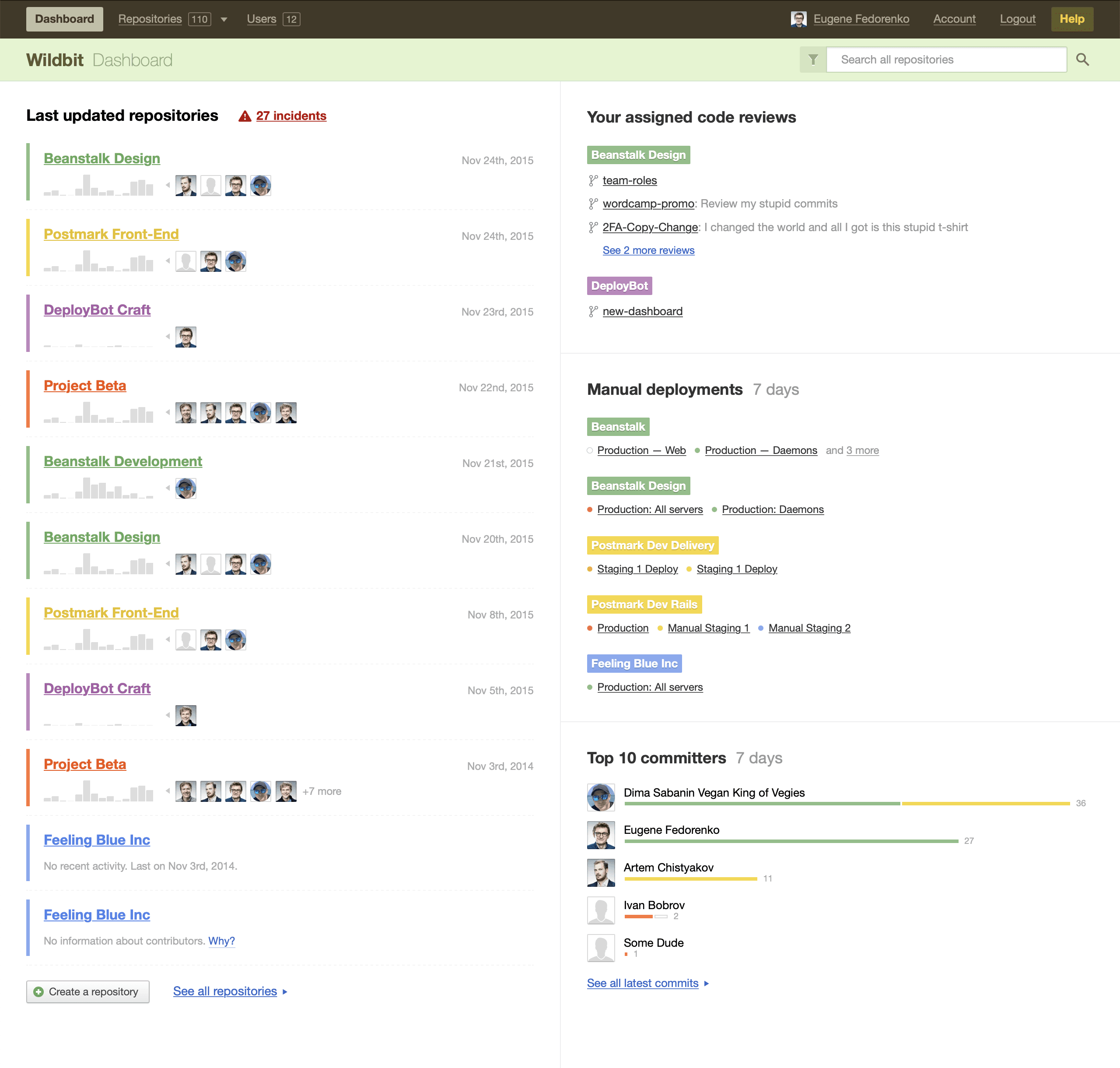Click the branch icon next to wordcamp-promo
The image size is (1120, 1068).
click(593, 204)
